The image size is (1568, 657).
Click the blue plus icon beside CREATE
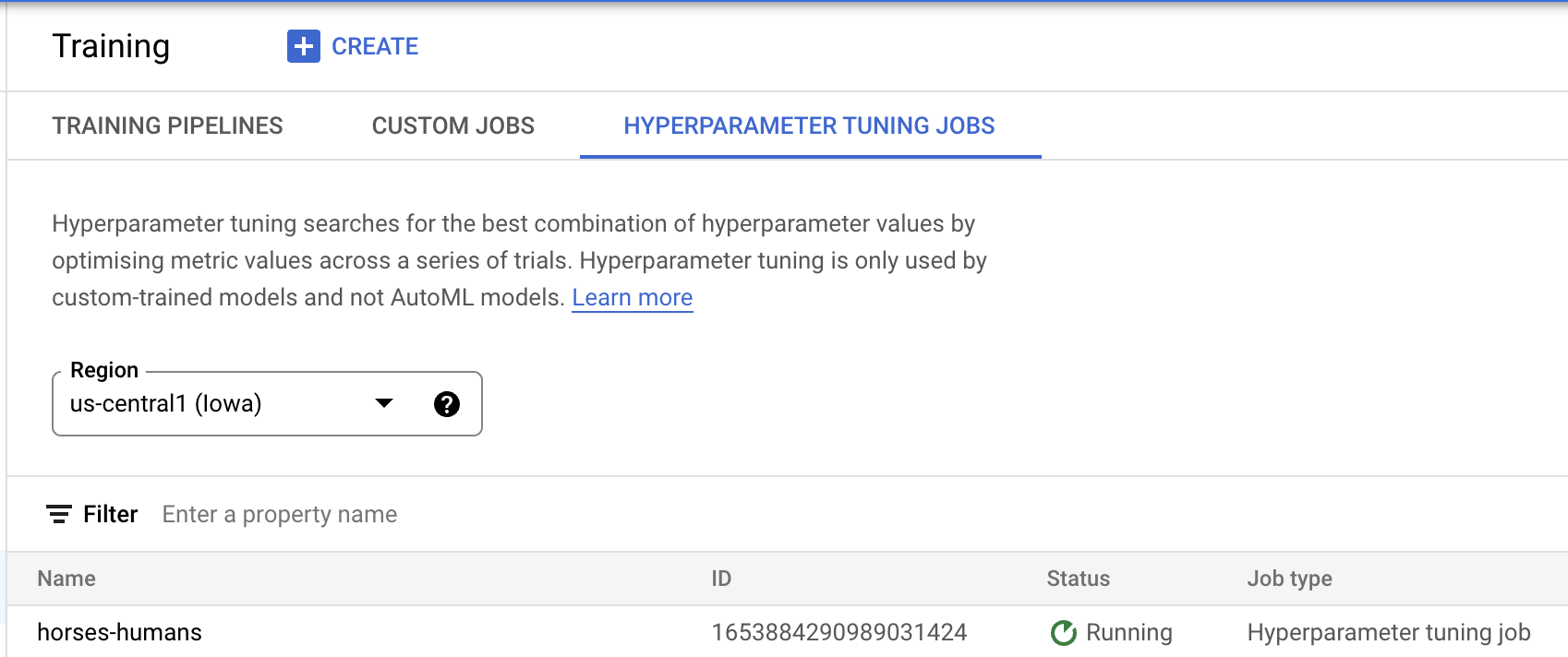[303, 46]
